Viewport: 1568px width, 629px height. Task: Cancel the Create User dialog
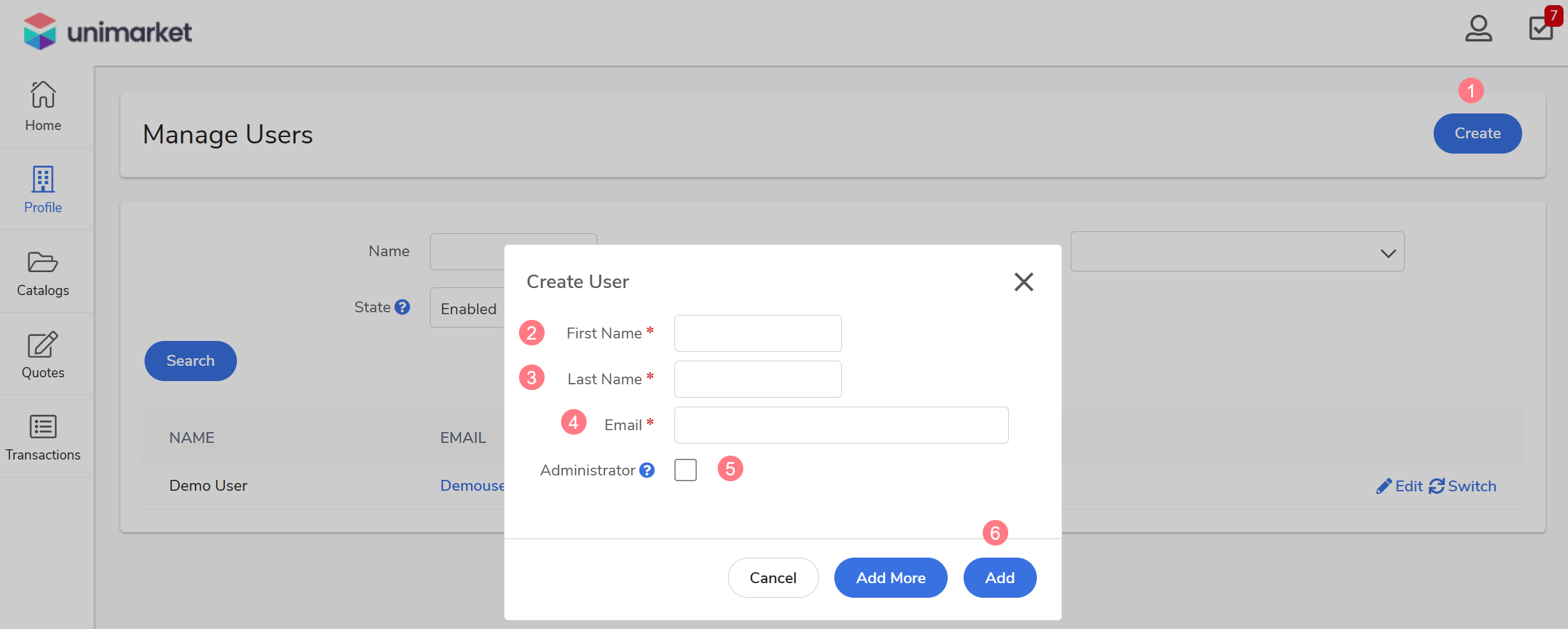773,578
